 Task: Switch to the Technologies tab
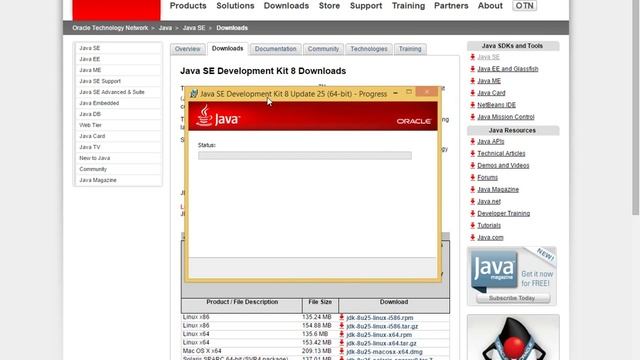pyautogui.click(x=369, y=49)
